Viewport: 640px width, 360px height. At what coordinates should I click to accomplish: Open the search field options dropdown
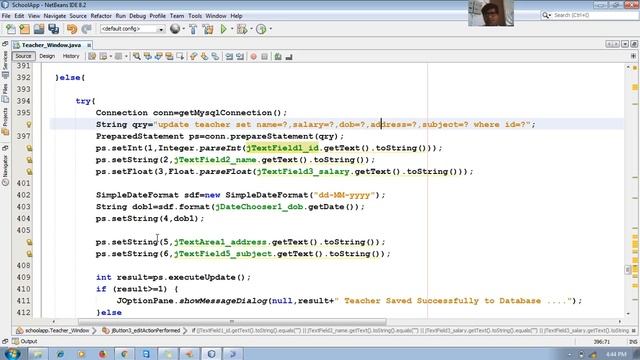tap(547, 15)
